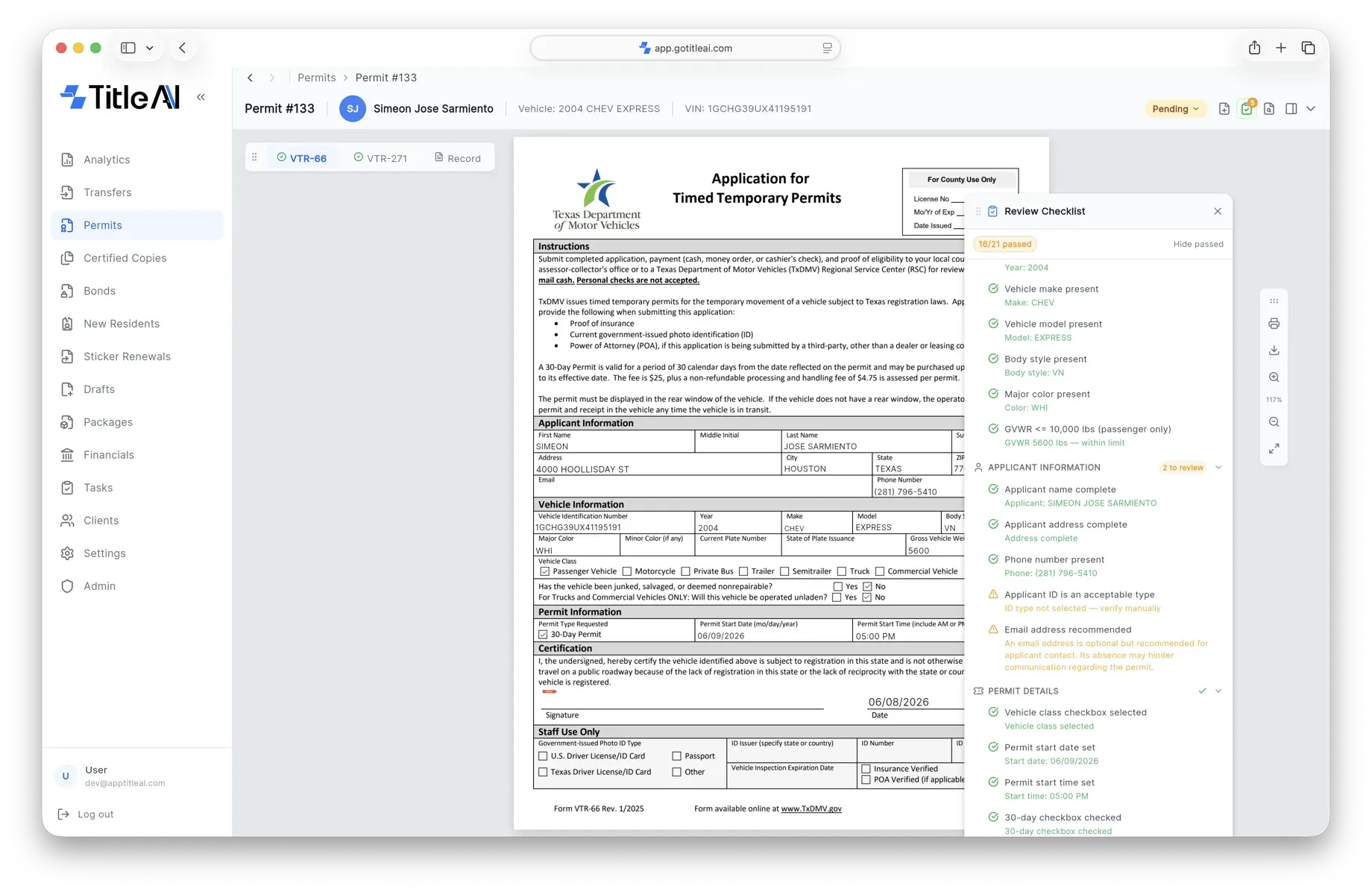
Task: Open Bonds in the sidebar
Action: pyautogui.click(x=137, y=291)
